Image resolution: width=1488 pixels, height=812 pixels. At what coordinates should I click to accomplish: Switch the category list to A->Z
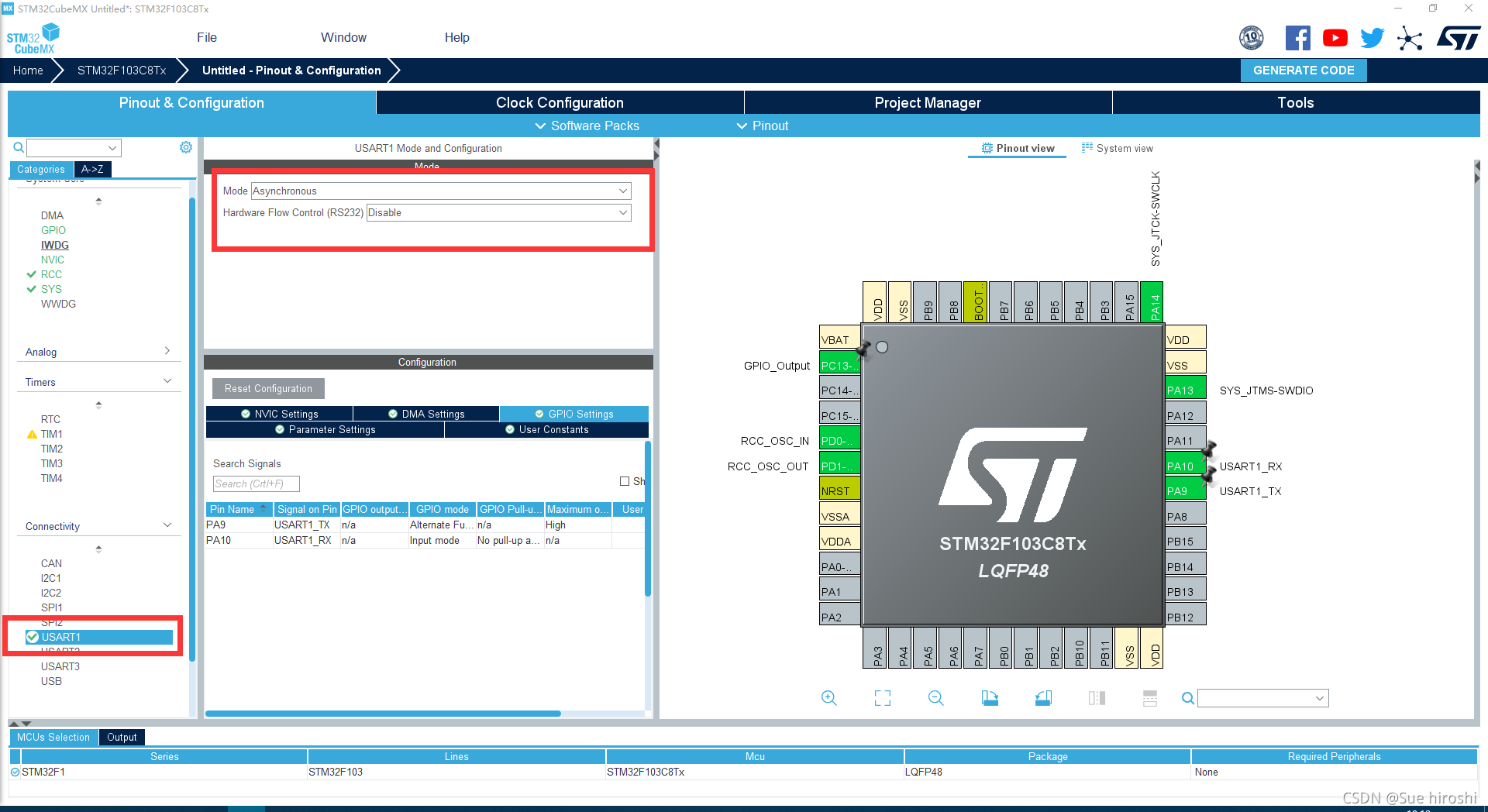coord(92,169)
